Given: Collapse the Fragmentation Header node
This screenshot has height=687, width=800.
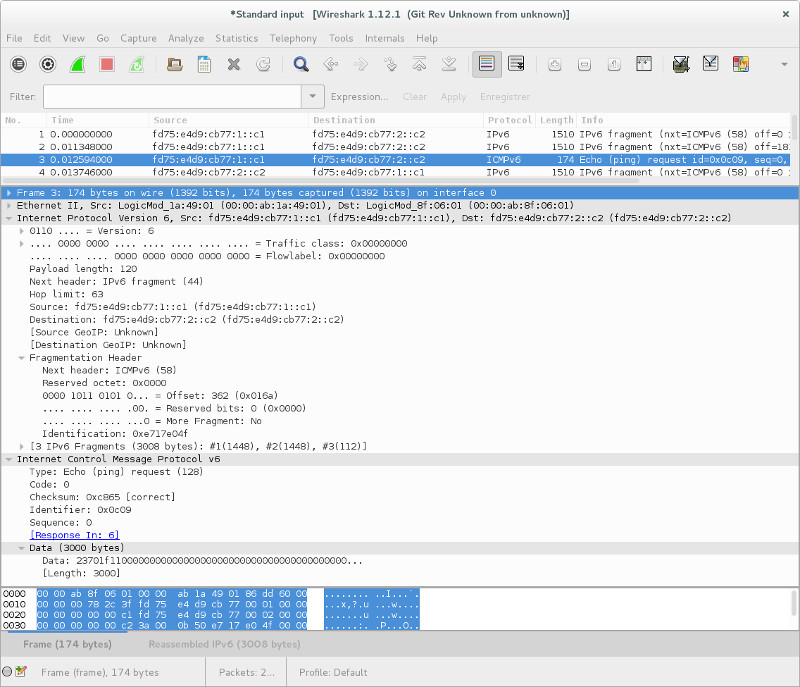Looking at the screenshot, I should (21, 358).
